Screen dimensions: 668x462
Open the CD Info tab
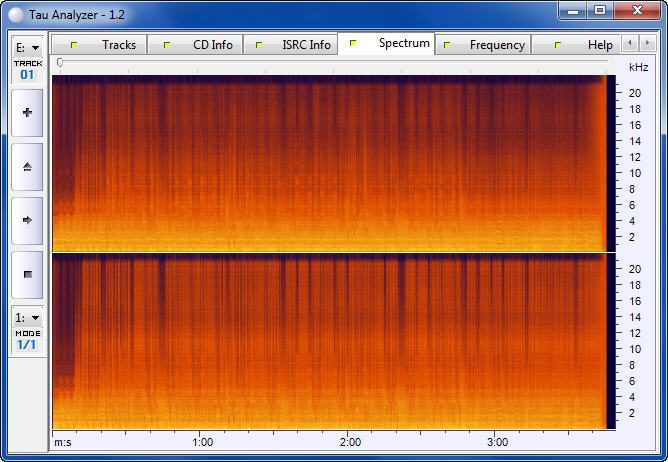click(x=202, y=45)
